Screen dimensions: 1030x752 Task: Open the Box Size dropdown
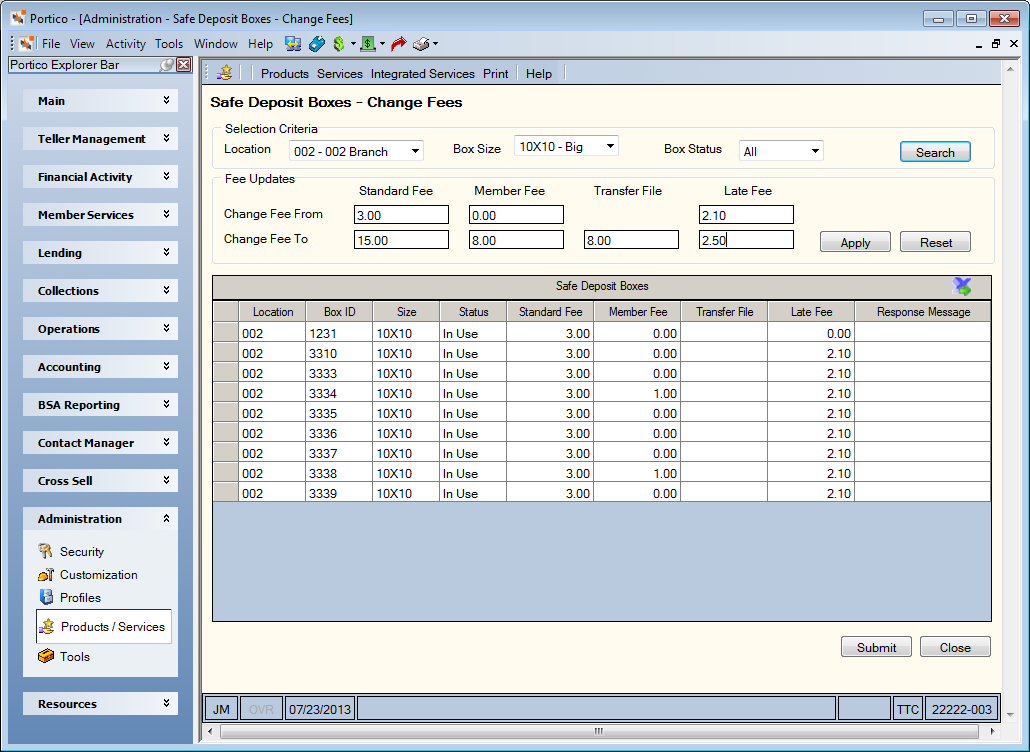pos(566,146)
